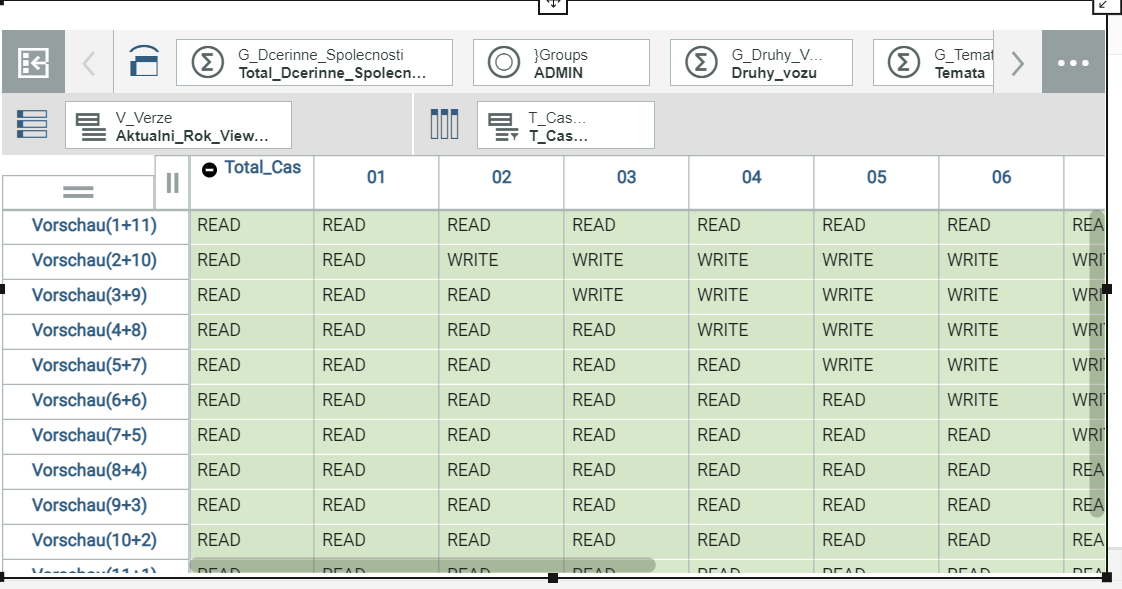Collapse the Total_Cas column member
The width and height of the screenshot is (1122, 589).
pyautogui.click(x=209, y=170)
